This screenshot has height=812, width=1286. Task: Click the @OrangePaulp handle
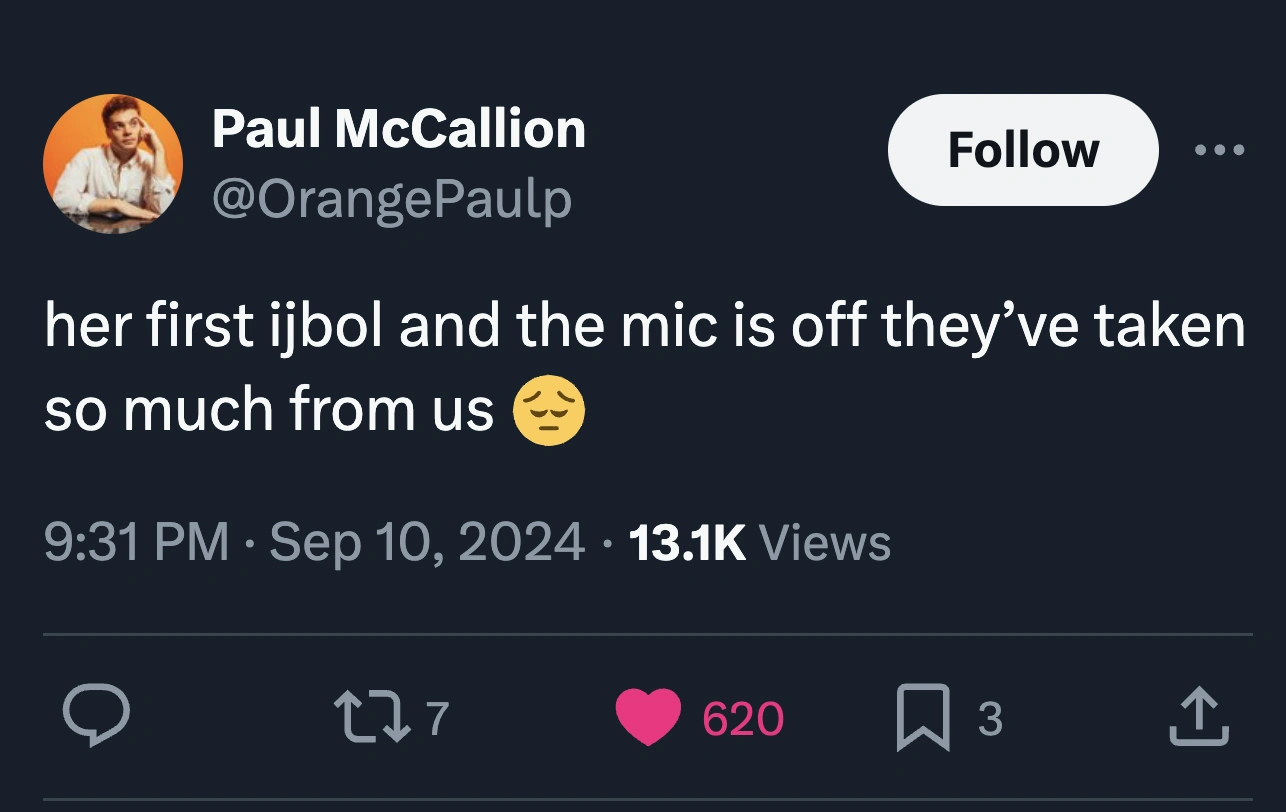tap(390, 198)
